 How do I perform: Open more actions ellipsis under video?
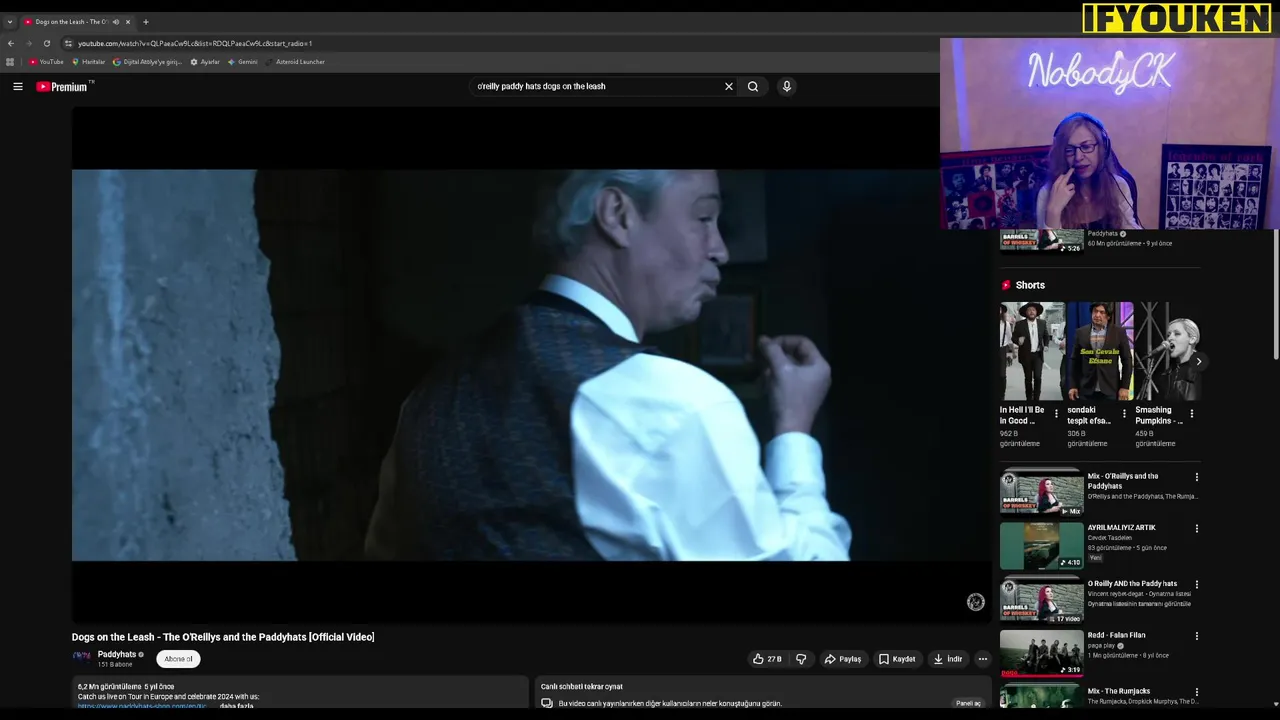pyautogui.click(x=983, y=659)
